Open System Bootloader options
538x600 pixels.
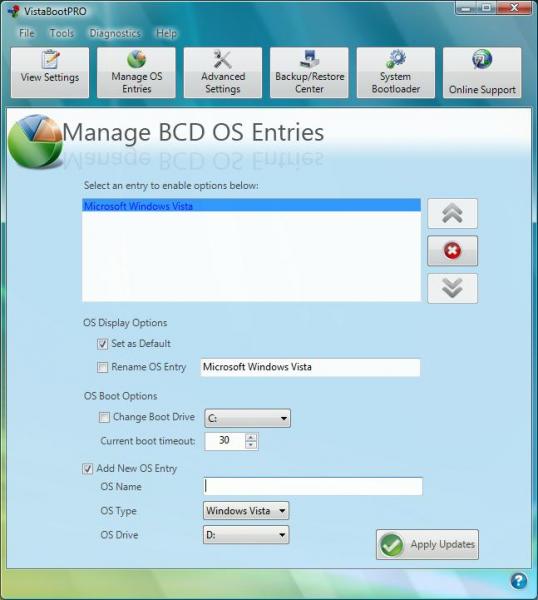coord(396,73)
